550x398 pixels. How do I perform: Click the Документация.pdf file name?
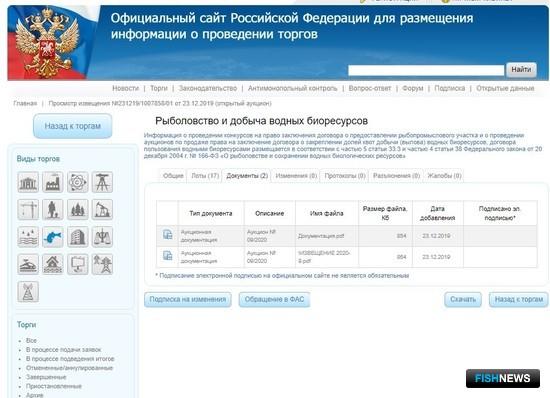click(321, 236)
